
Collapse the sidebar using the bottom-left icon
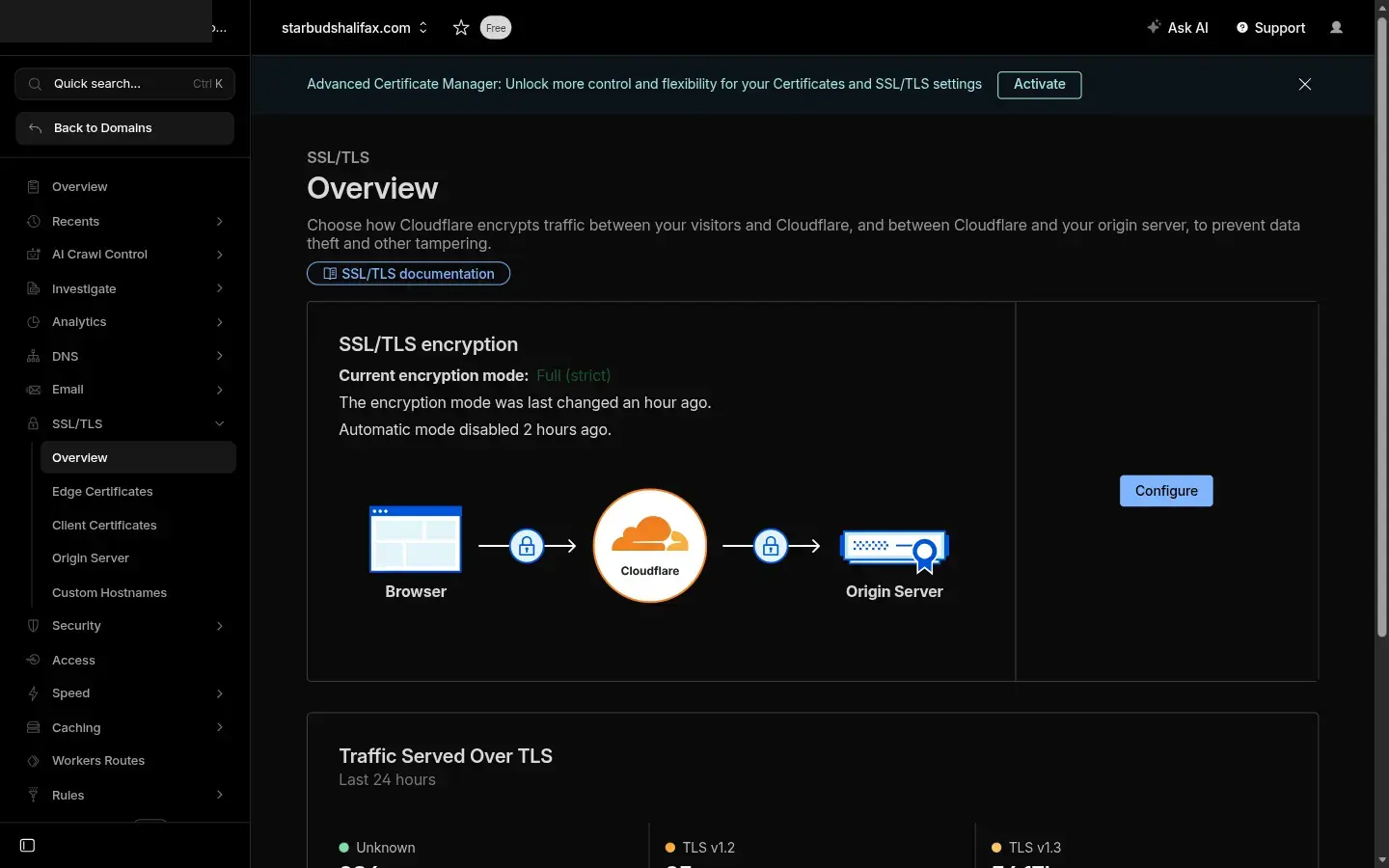tap(27, 846)
